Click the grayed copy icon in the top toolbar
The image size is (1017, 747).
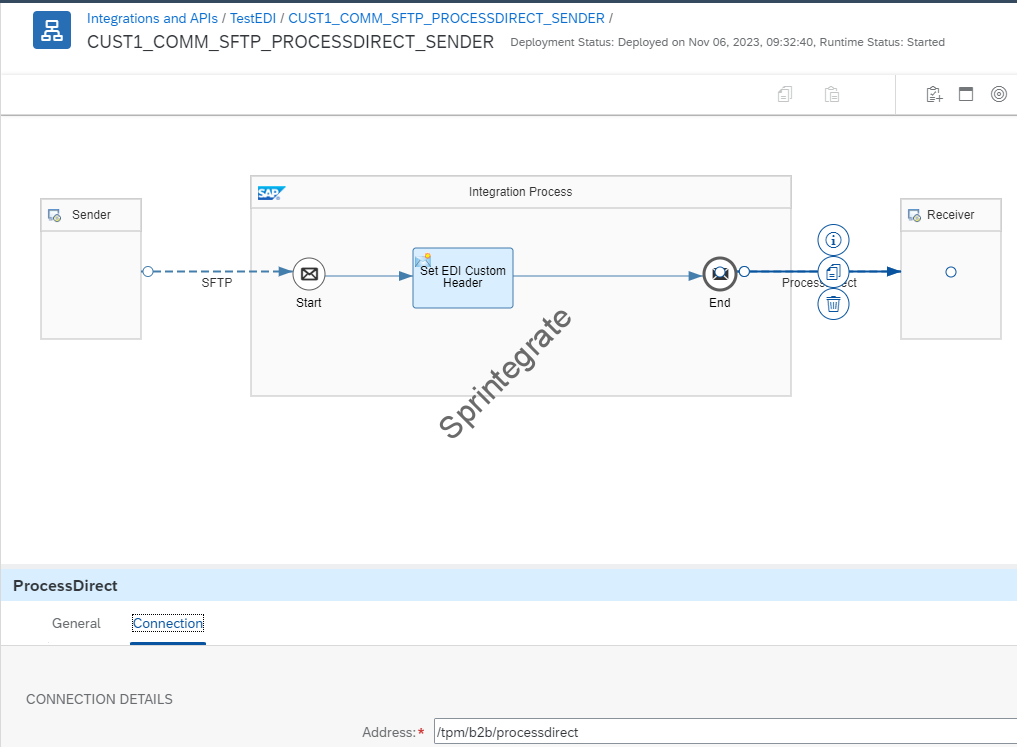(x=785, y=94)
